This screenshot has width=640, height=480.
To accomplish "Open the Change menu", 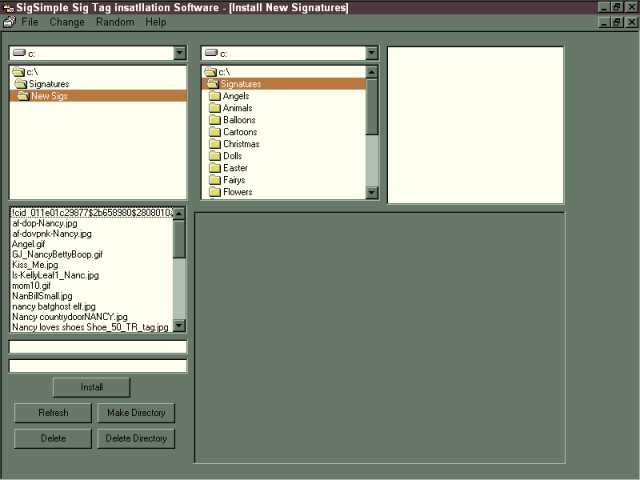I will 67,22.
